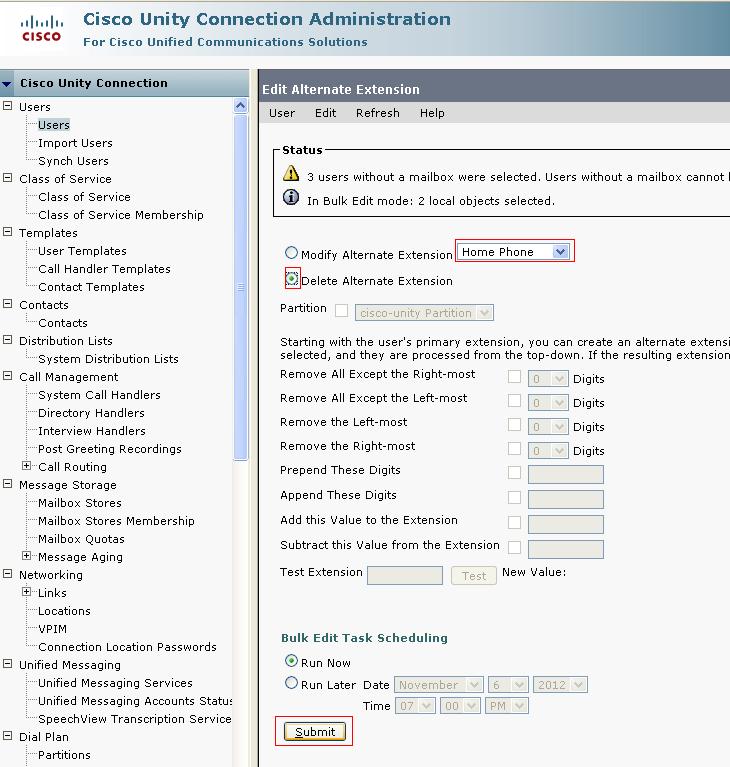Enable Subtract this Value from the Extension
Viewport: 730px width, 767px height.
click(514, 547)
